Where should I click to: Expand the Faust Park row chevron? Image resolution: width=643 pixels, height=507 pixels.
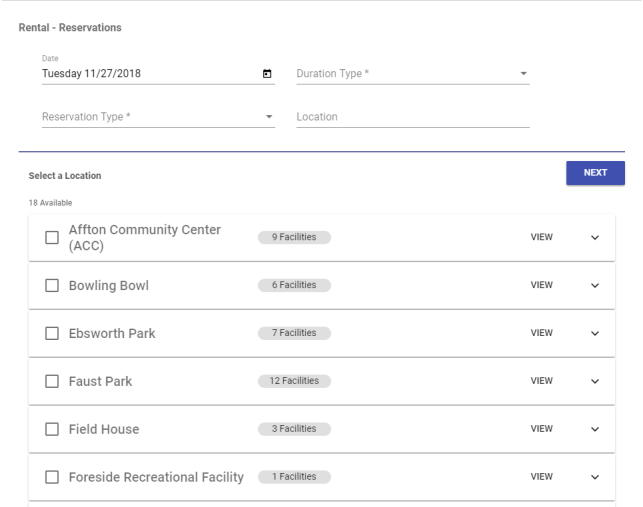tap(595, 382)
